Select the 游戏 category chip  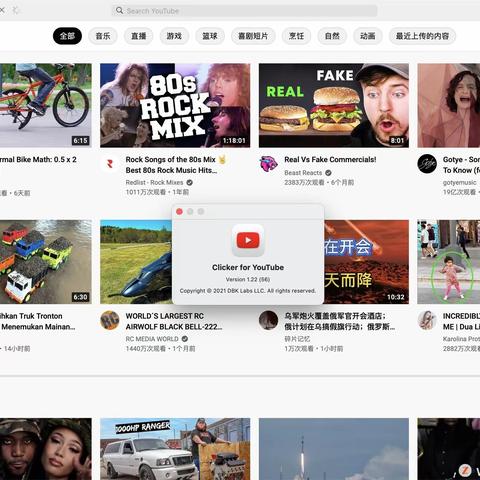(x=174, y=36)
